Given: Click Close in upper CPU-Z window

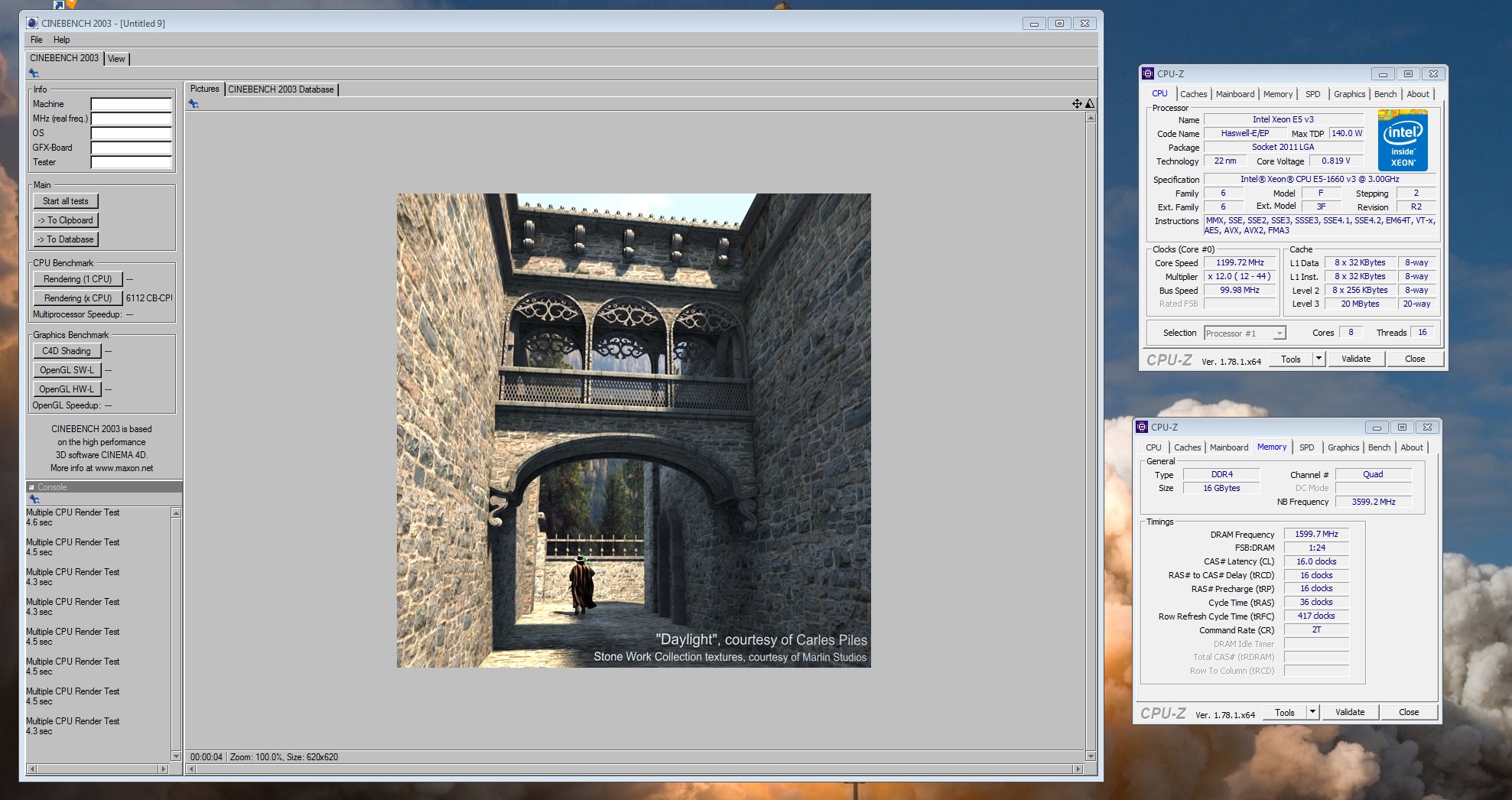Looking at the screenshot, I should point(1415,359).
